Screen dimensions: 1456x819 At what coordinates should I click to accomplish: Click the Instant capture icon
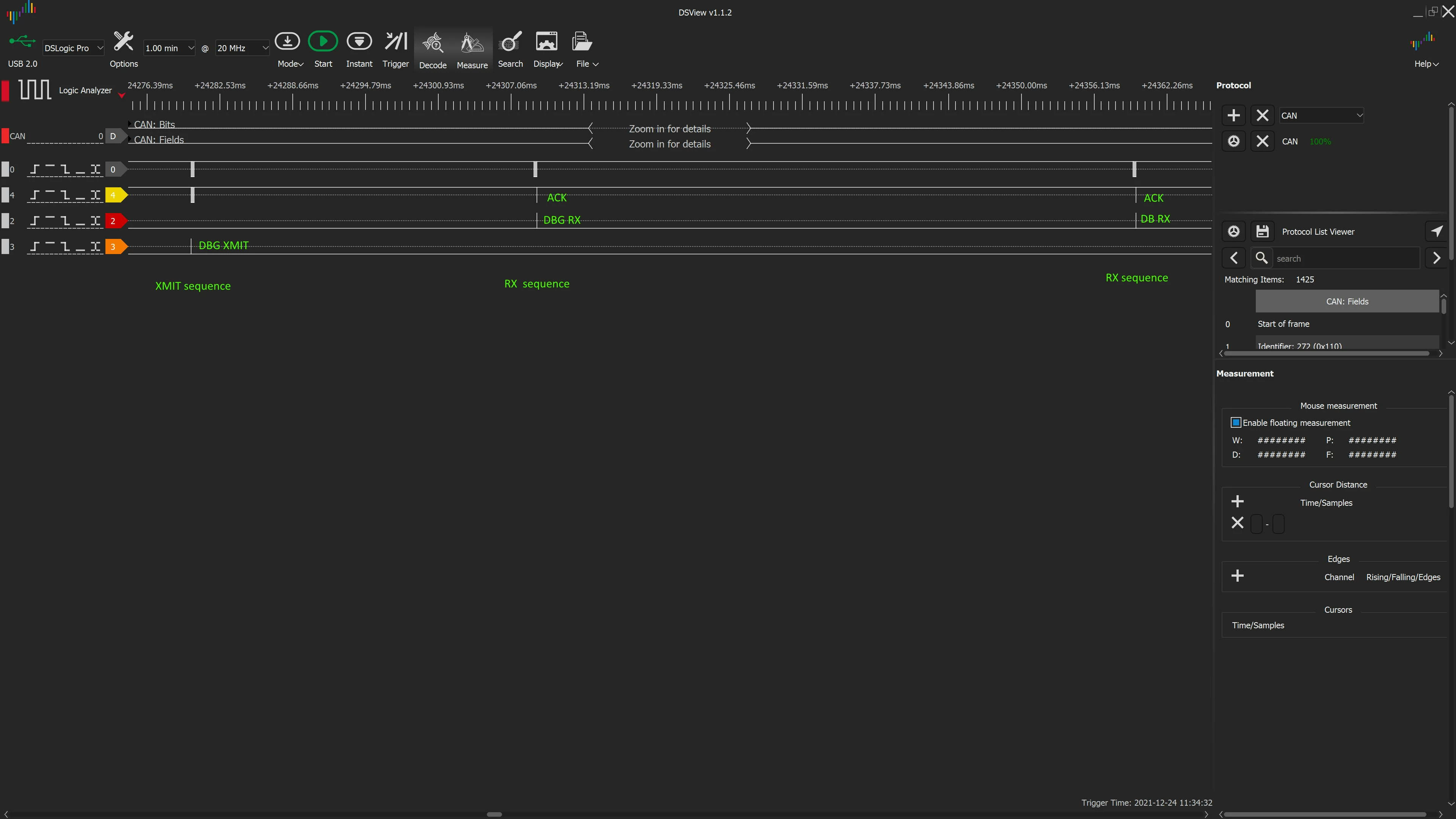pyautogui.click(x=359, y=41)
